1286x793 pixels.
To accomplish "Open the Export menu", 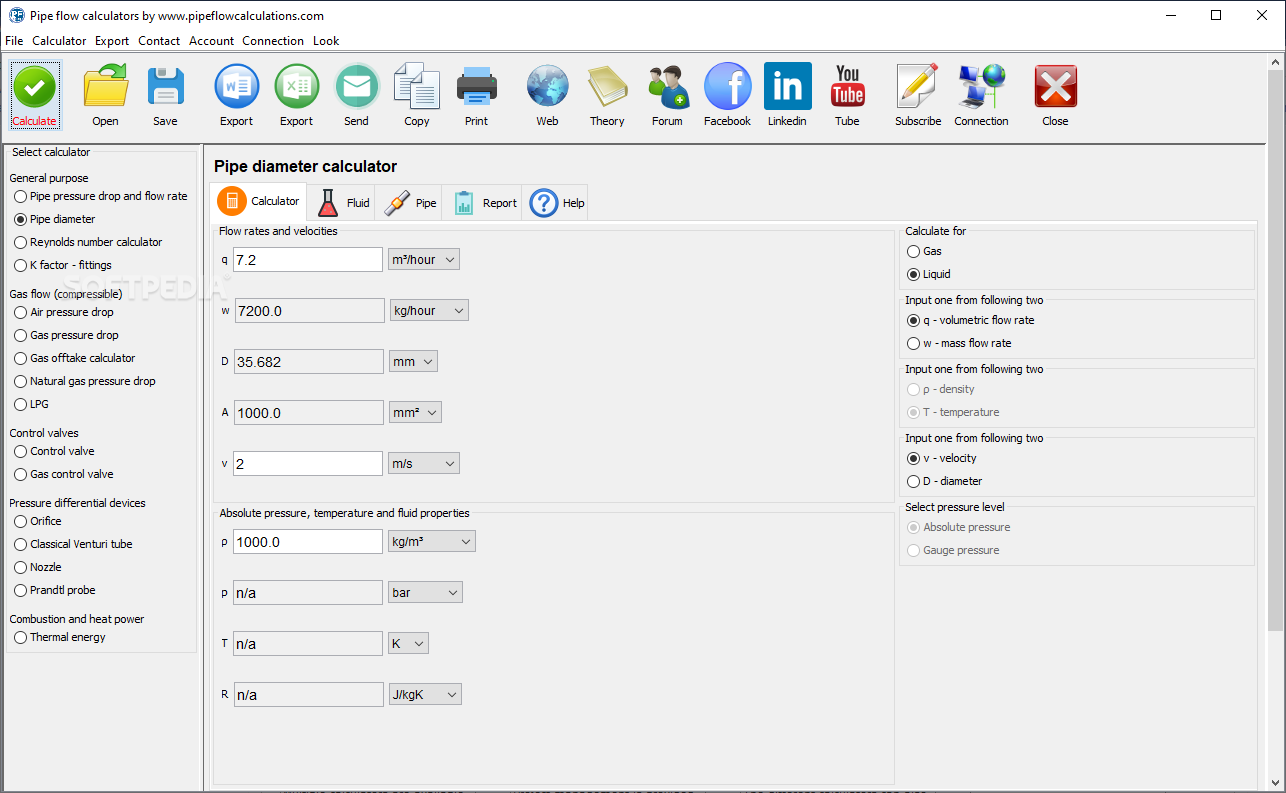I will 112,41.
